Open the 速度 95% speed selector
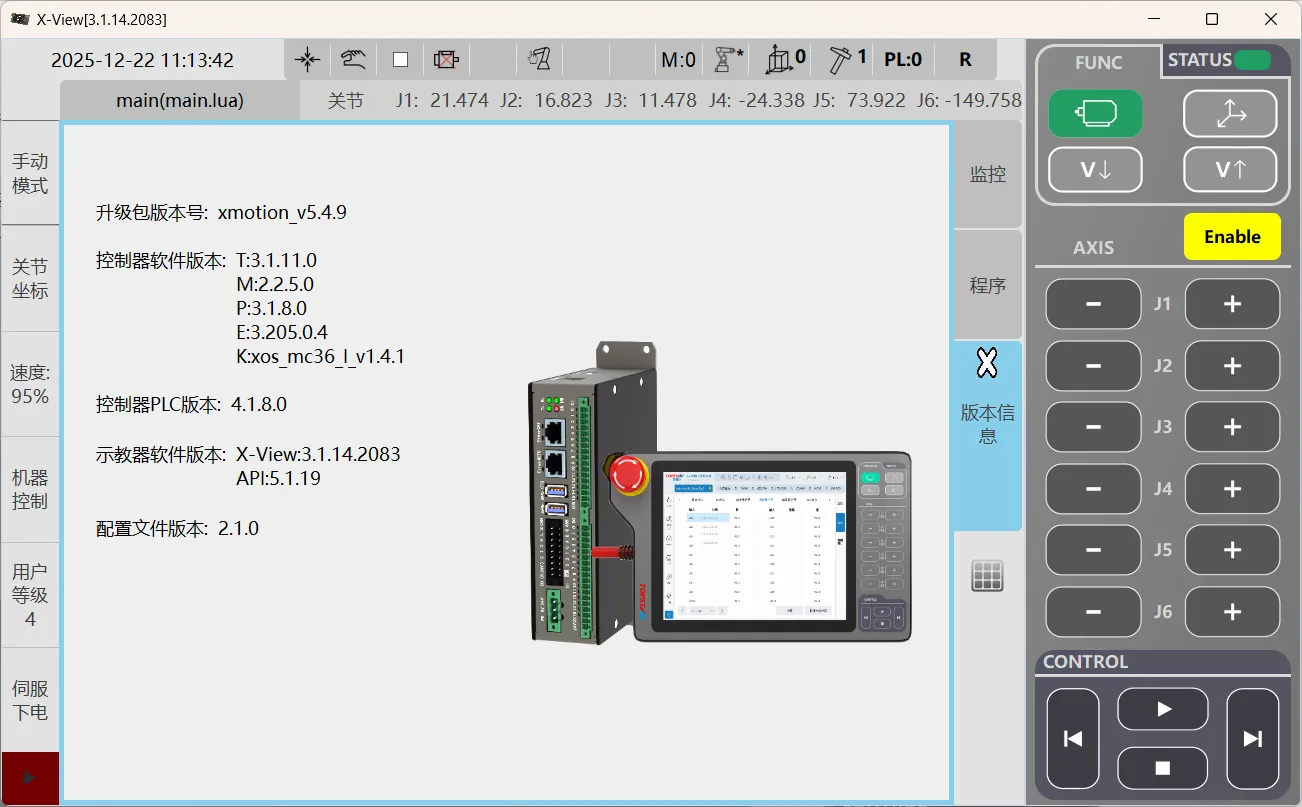This screenshot has height=807, width=1302. pyautogui.click(x=29, y=384)
